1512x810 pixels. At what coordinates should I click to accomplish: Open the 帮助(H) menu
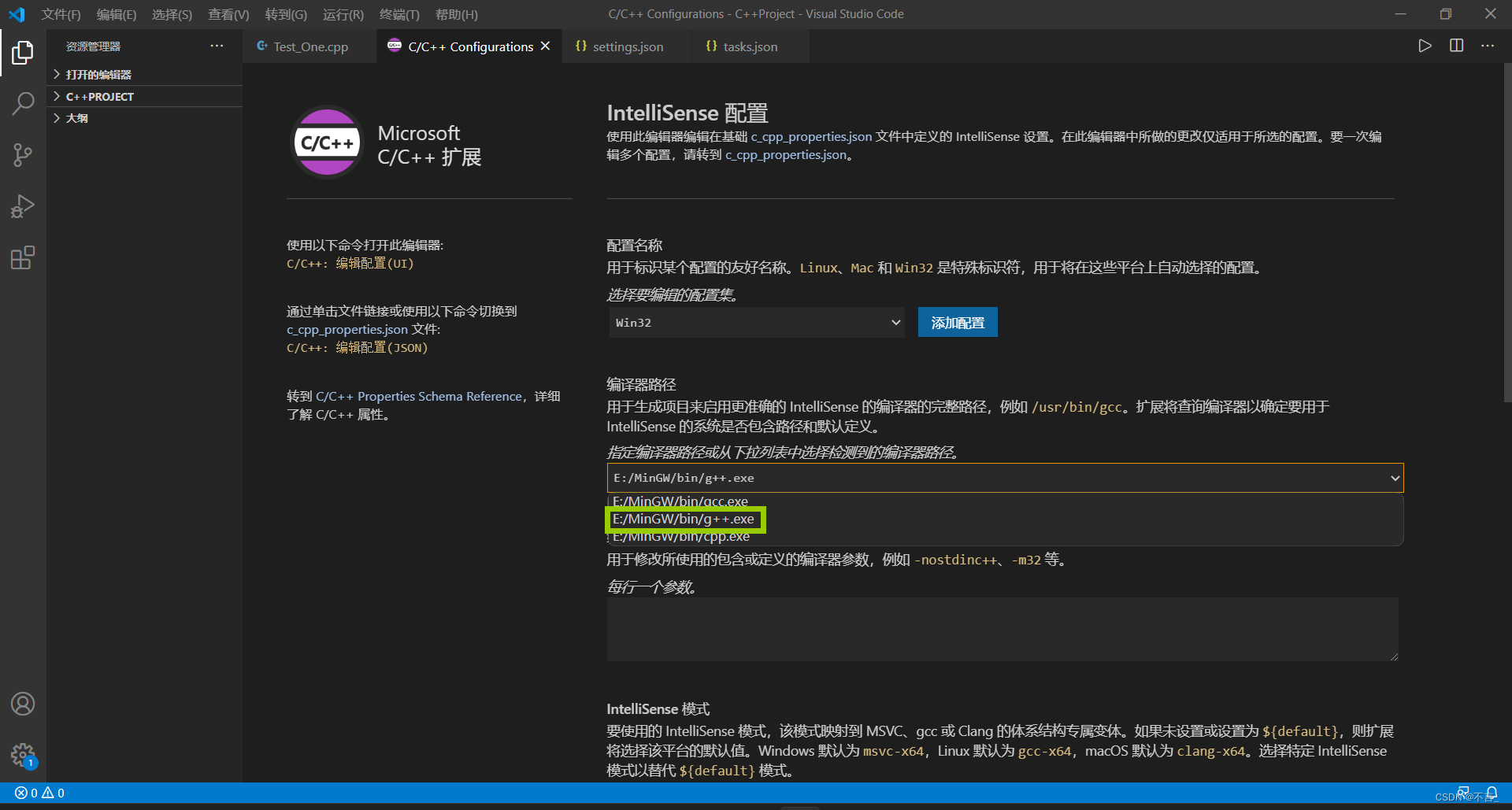coord(457,14)
